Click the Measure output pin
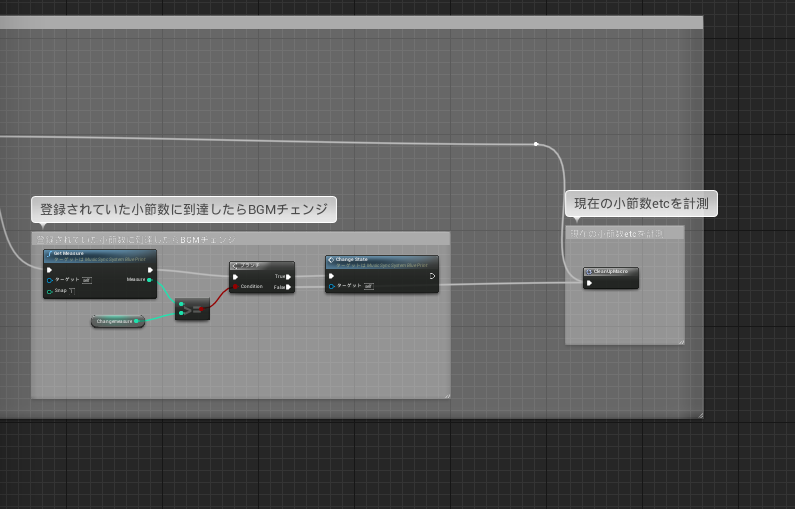Screen dimensions: 795x509 tap(149, 280)
